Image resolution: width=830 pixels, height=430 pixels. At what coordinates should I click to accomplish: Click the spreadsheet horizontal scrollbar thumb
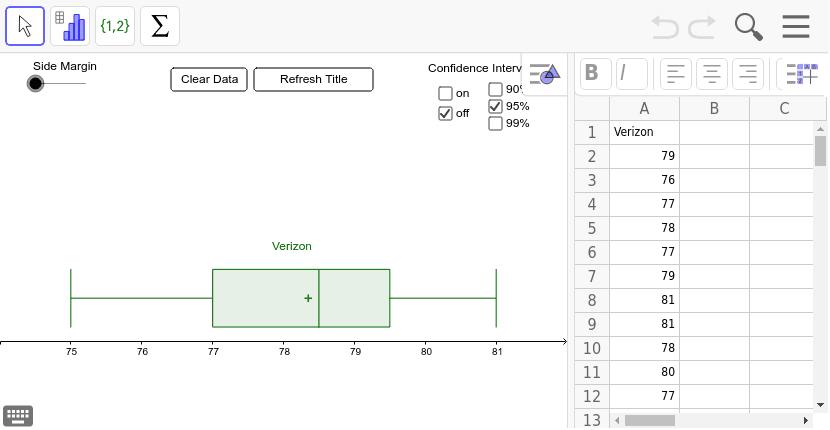(650, 420)
